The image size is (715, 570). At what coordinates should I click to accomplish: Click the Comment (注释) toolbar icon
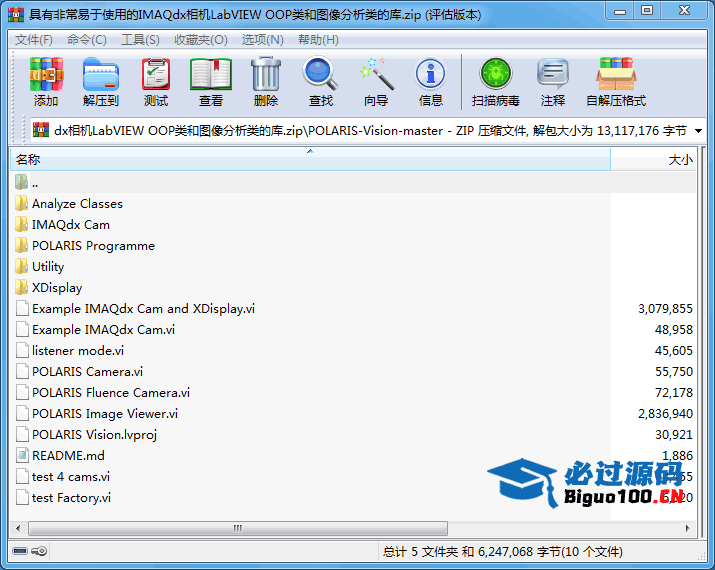click(553, 81)
